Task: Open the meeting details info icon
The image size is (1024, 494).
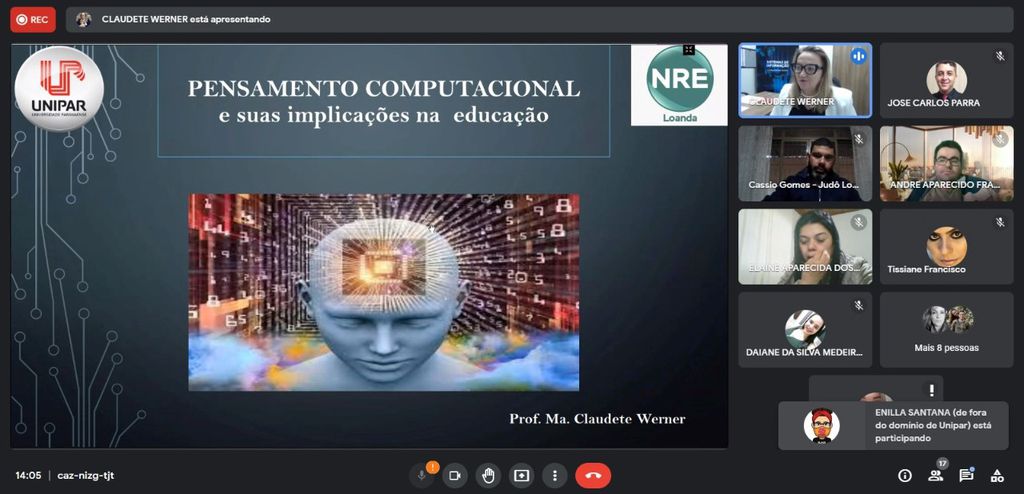Action: coord(905,476)
